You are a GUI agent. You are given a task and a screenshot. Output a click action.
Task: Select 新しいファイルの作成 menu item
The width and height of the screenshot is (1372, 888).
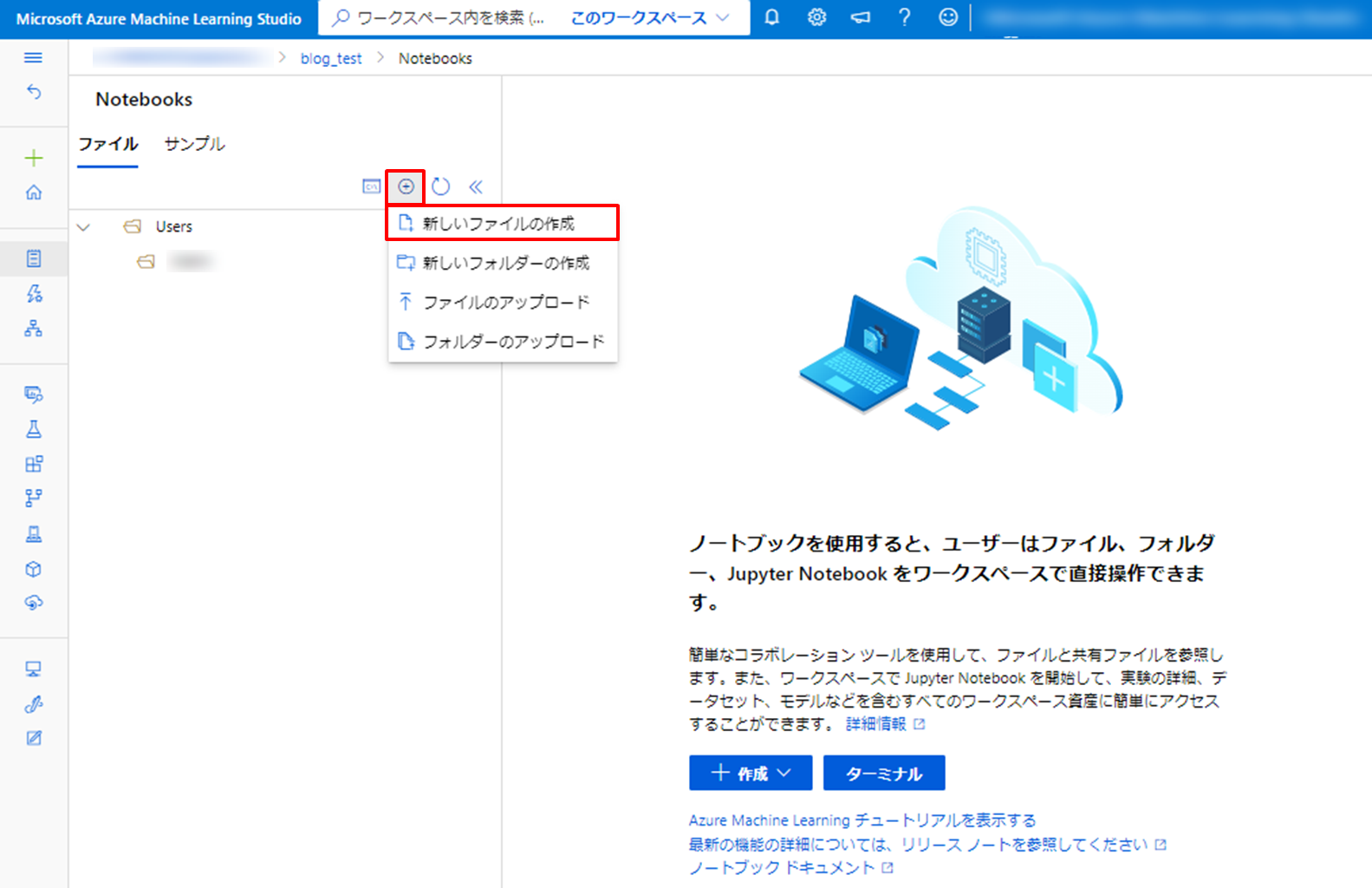tap(498, 224)
